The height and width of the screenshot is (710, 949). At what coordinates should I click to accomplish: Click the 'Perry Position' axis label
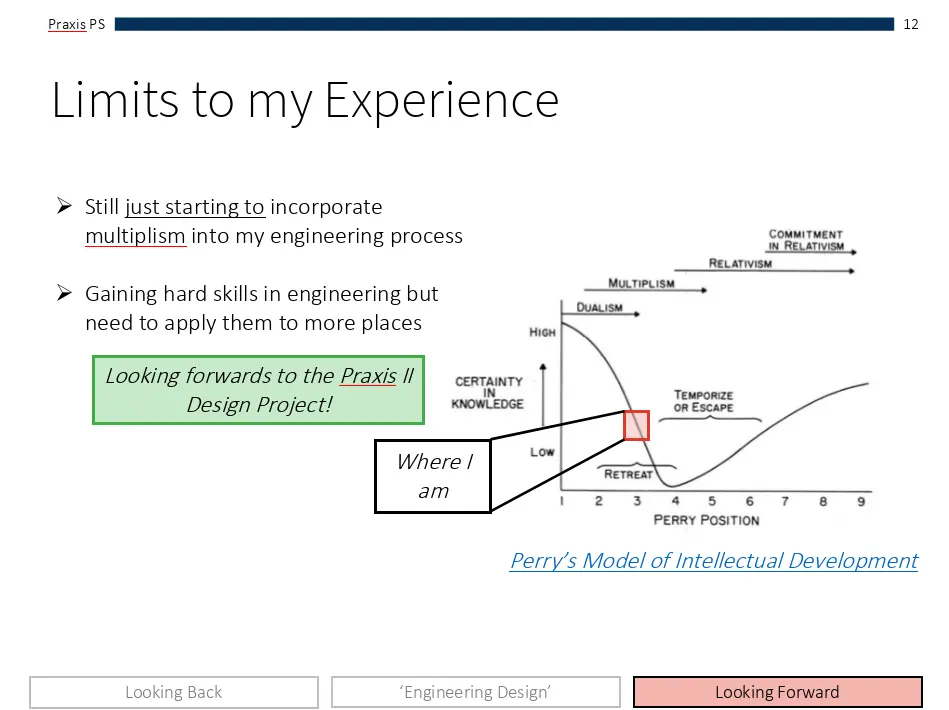click(706, 520)
